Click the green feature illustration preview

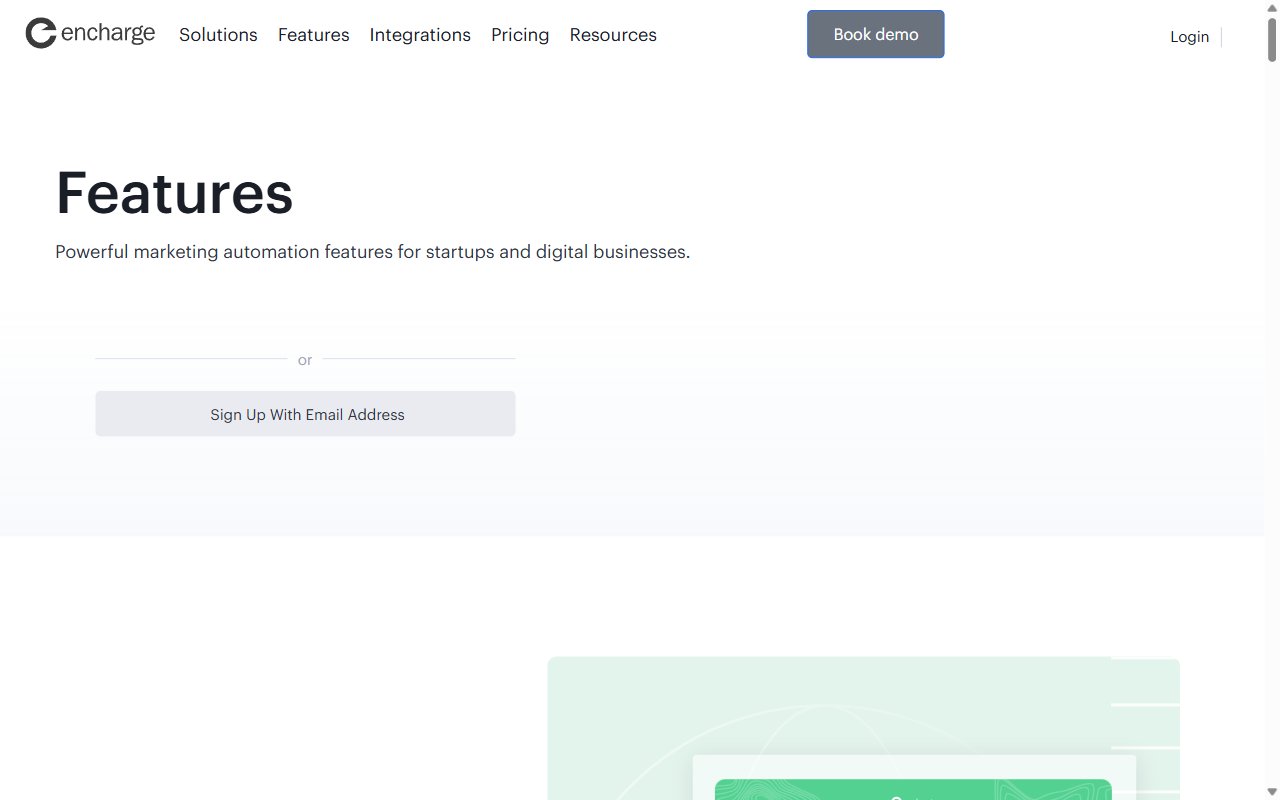coord(863,728)
